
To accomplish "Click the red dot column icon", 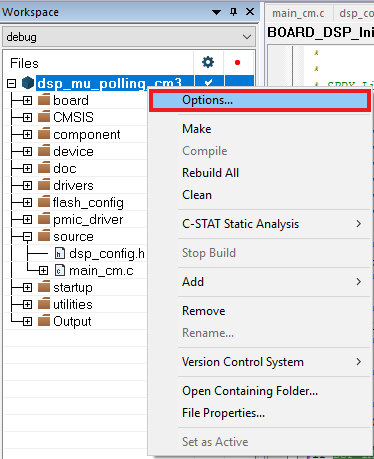I will pos(237,63).
